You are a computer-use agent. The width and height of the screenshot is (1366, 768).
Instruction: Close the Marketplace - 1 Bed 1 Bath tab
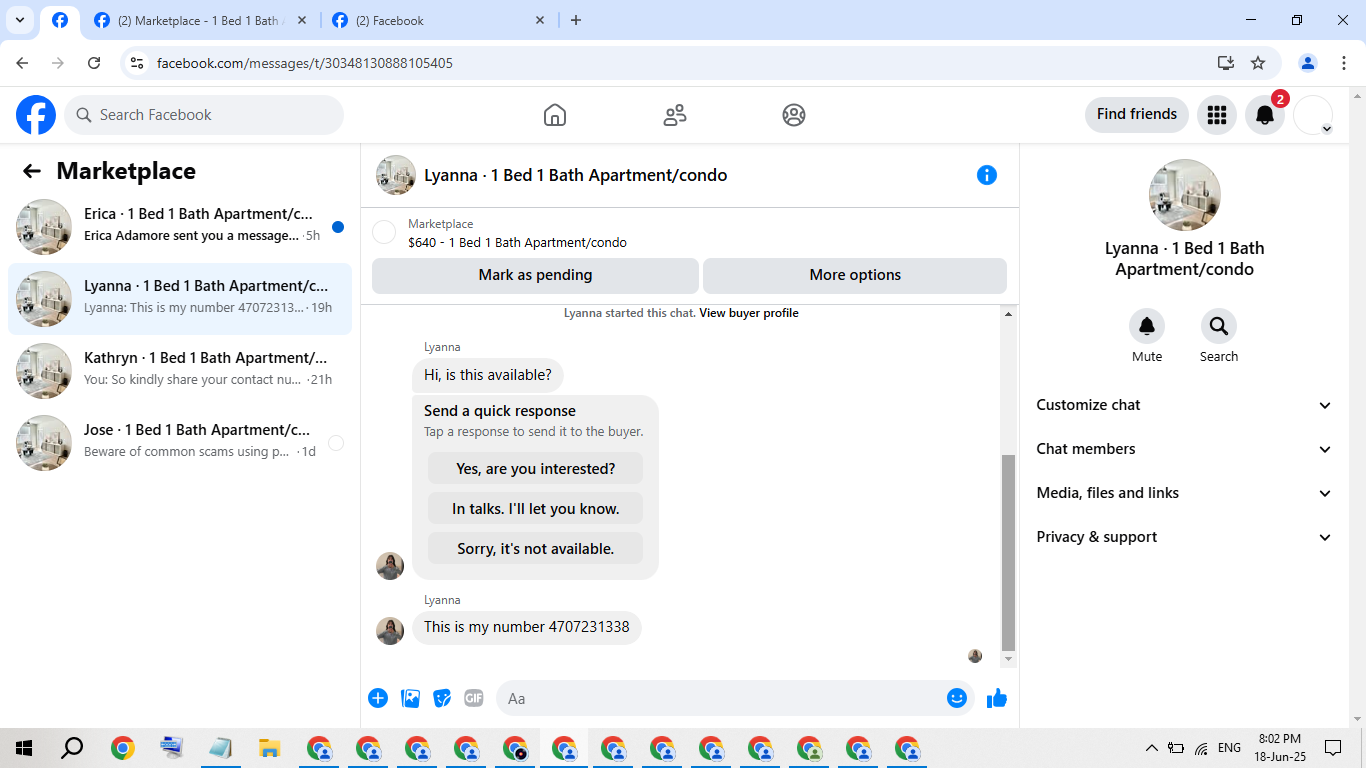(302, 20)
